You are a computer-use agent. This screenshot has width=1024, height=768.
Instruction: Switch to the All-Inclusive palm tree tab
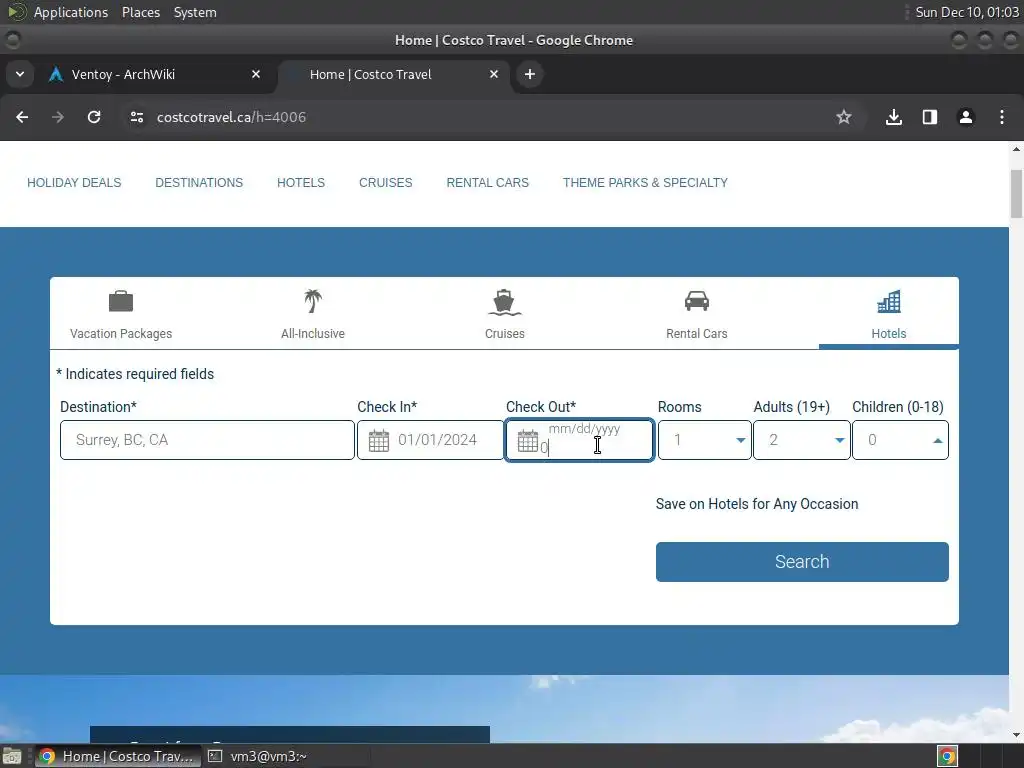313,315
